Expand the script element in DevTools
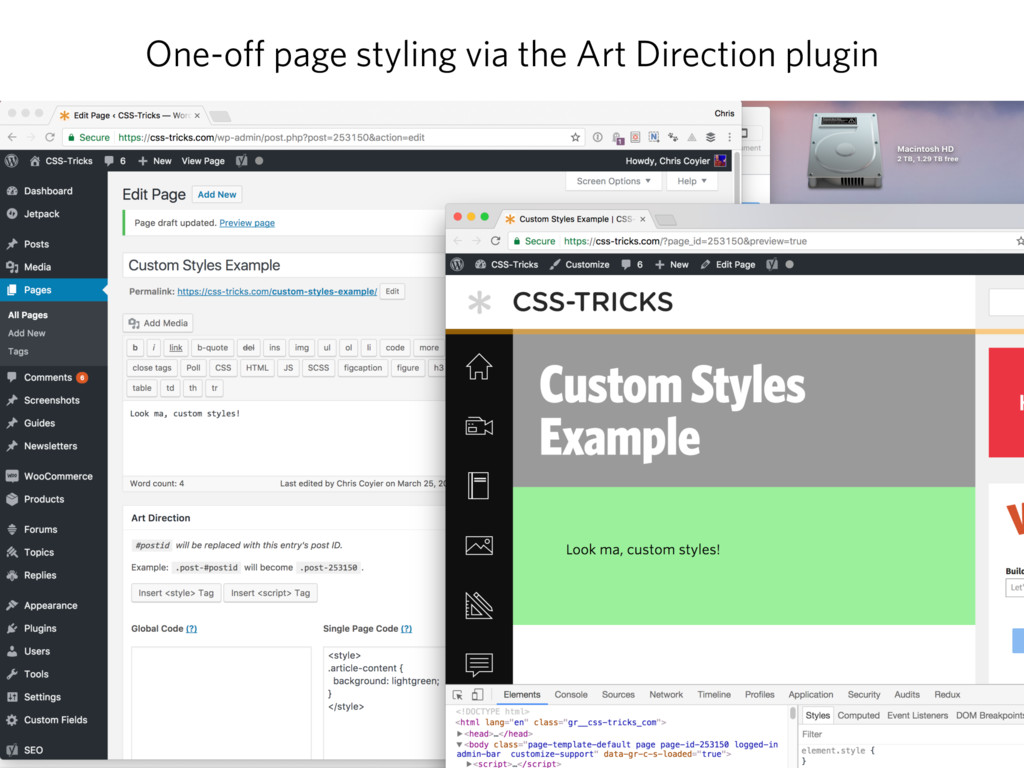 pyautogui.click(x=470, y=763)
